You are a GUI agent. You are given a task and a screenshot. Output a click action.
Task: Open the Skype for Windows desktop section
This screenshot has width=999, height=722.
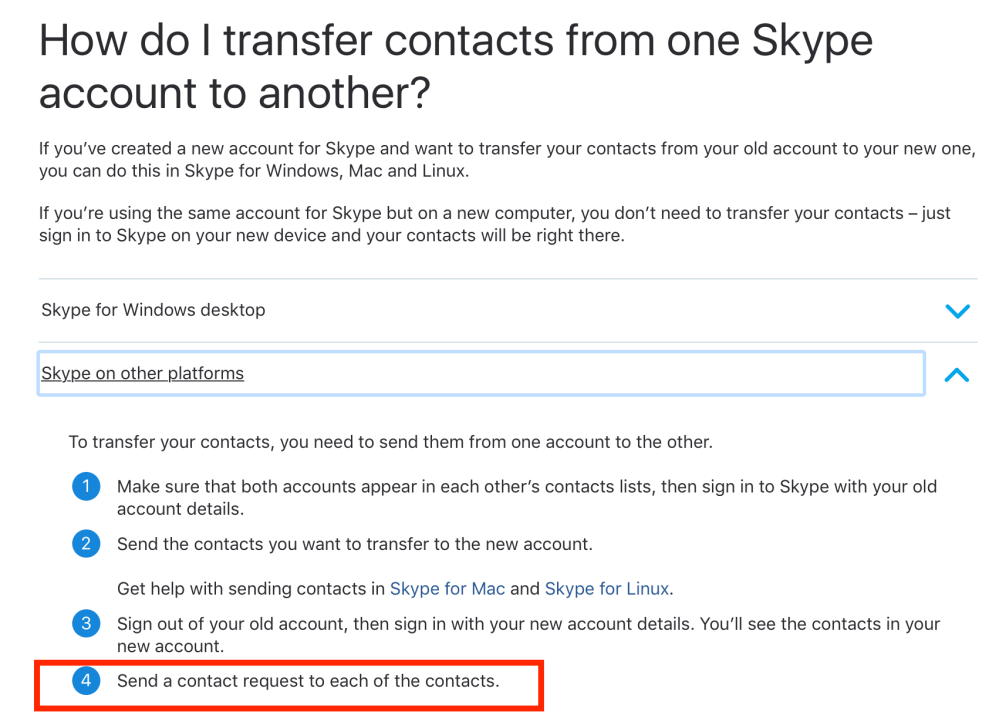153,310
